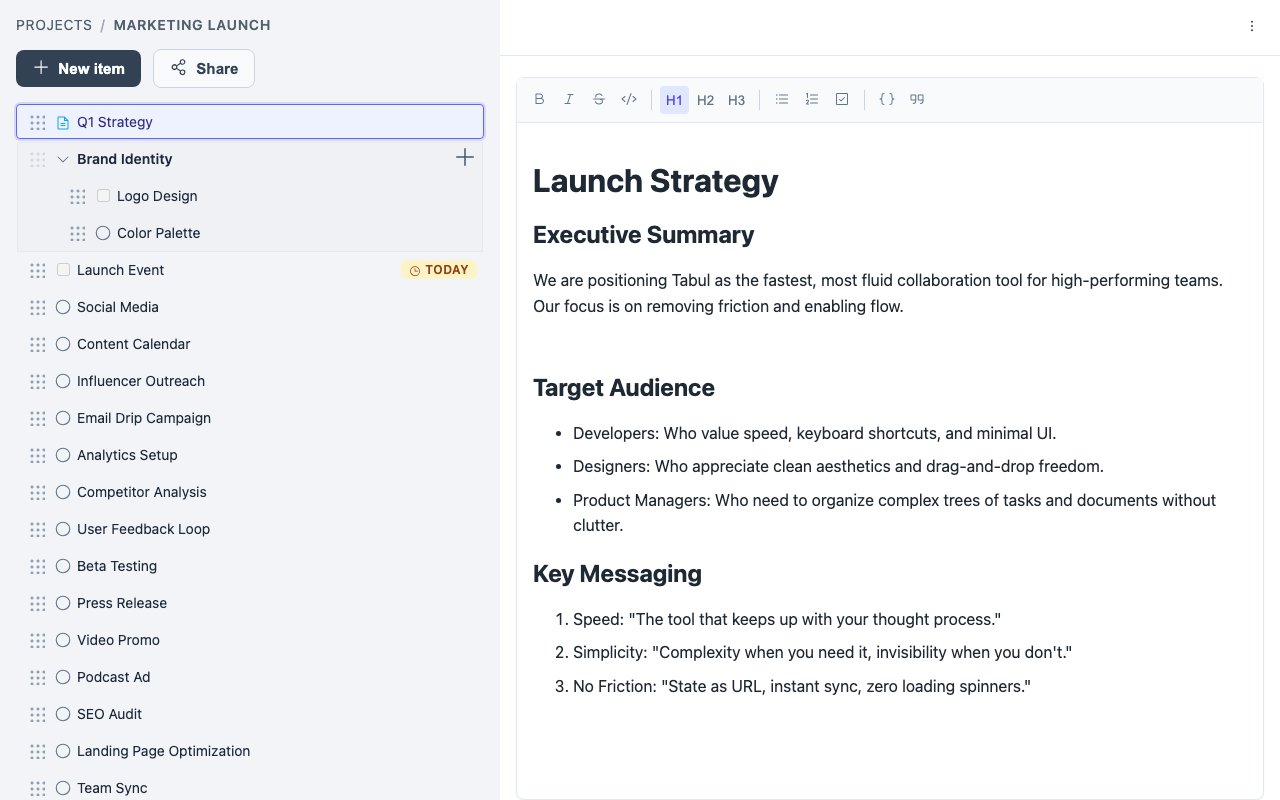Image resolution: width=1280 pixels, height=800 pixels.
Task: Toggle inline code formatting
Action: click(629, 100)
